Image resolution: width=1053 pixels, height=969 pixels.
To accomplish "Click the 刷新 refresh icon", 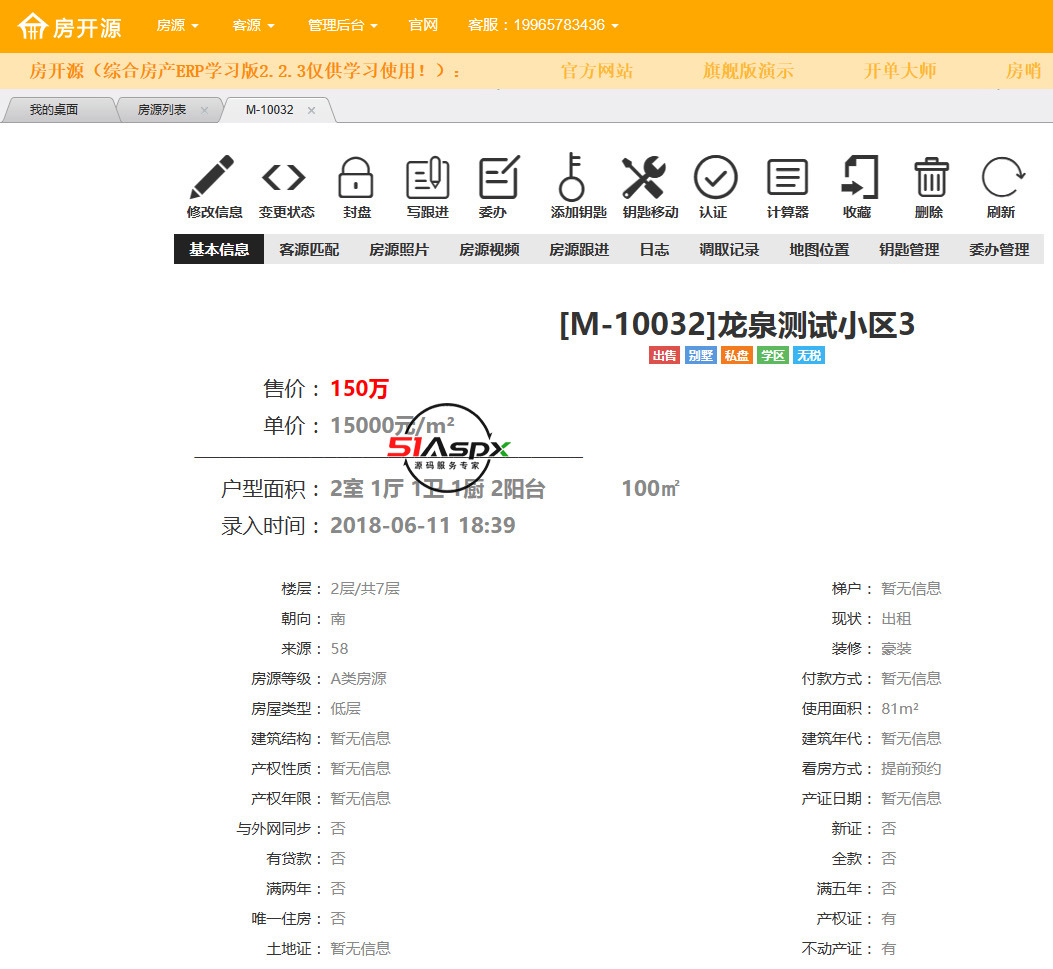I will 1000,178.
